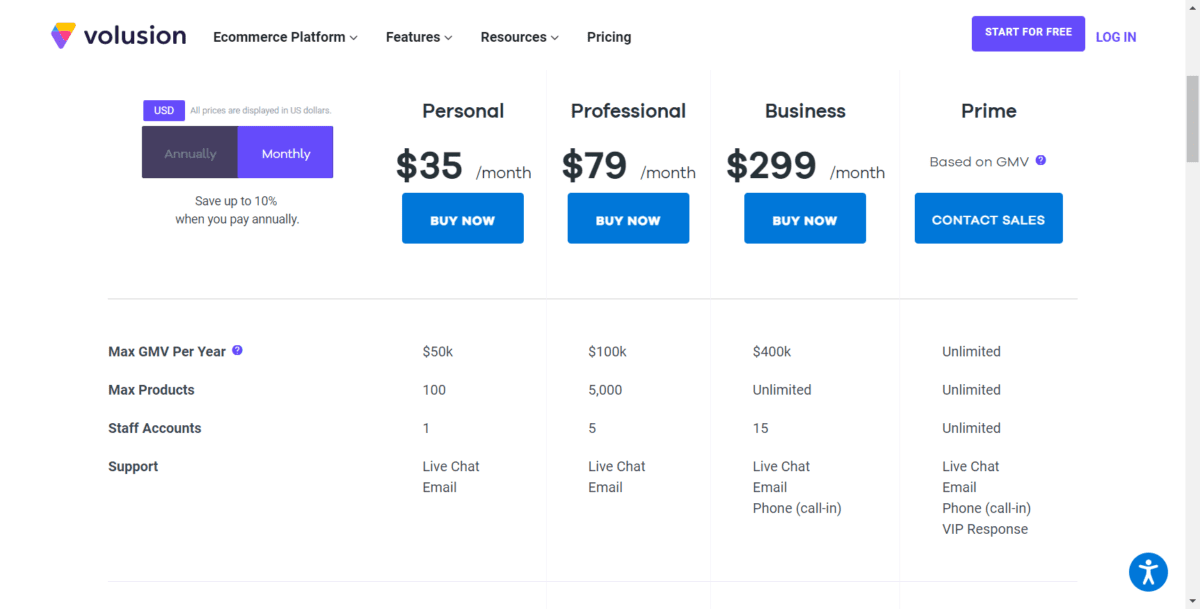Click the Professional plan heading
The width and height of the screenshot is (1200, 609).
tap(628, 111)
